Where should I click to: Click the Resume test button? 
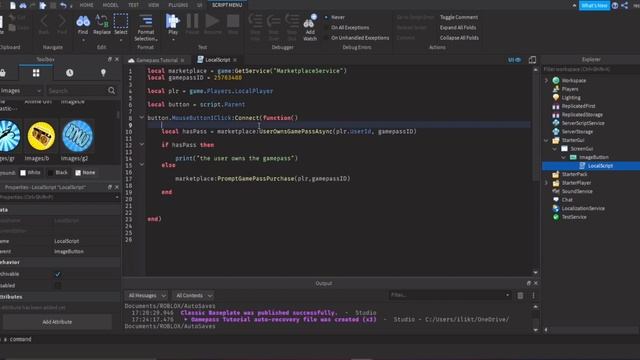212,21
